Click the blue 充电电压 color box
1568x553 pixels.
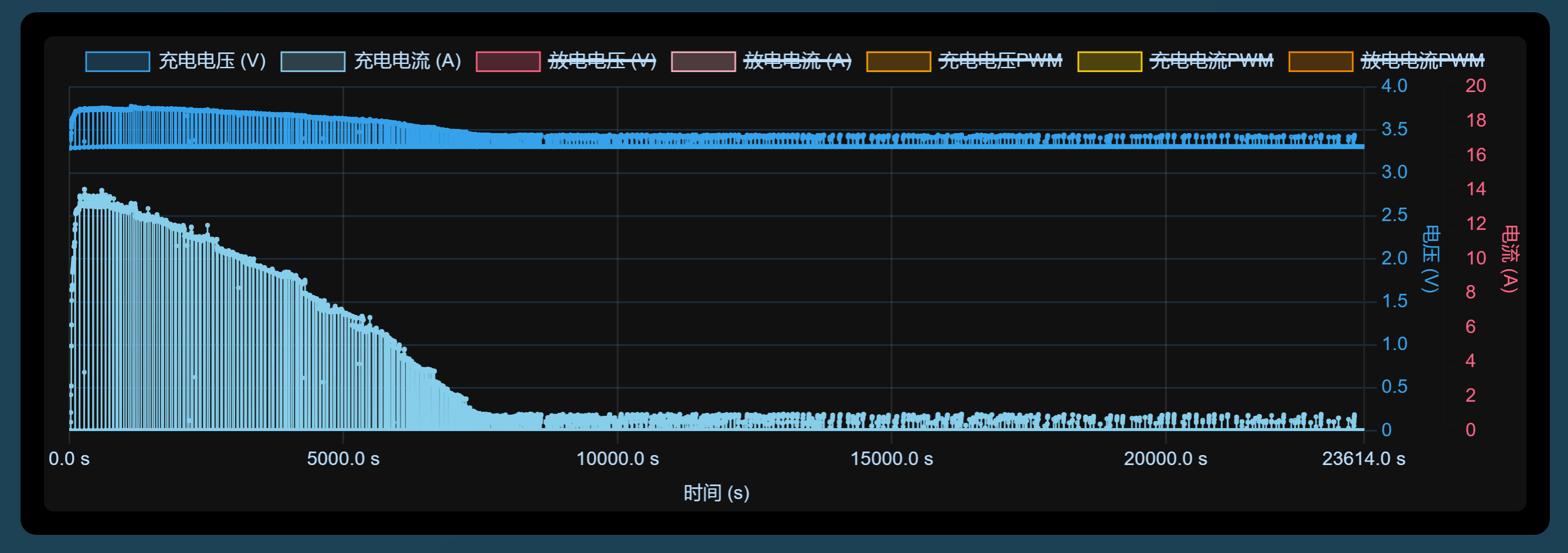[x=117, y=62]
